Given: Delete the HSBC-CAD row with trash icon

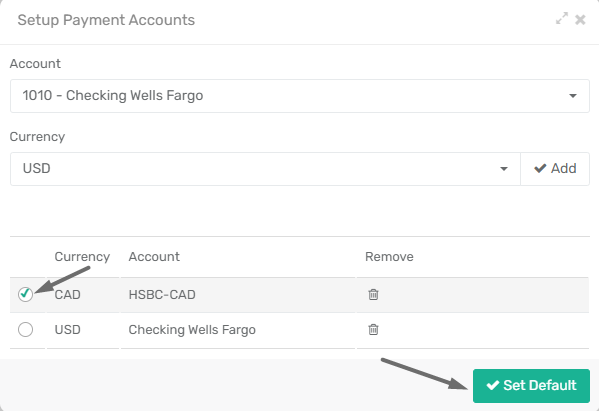Looking at the screenshot, I should [373, 294].
